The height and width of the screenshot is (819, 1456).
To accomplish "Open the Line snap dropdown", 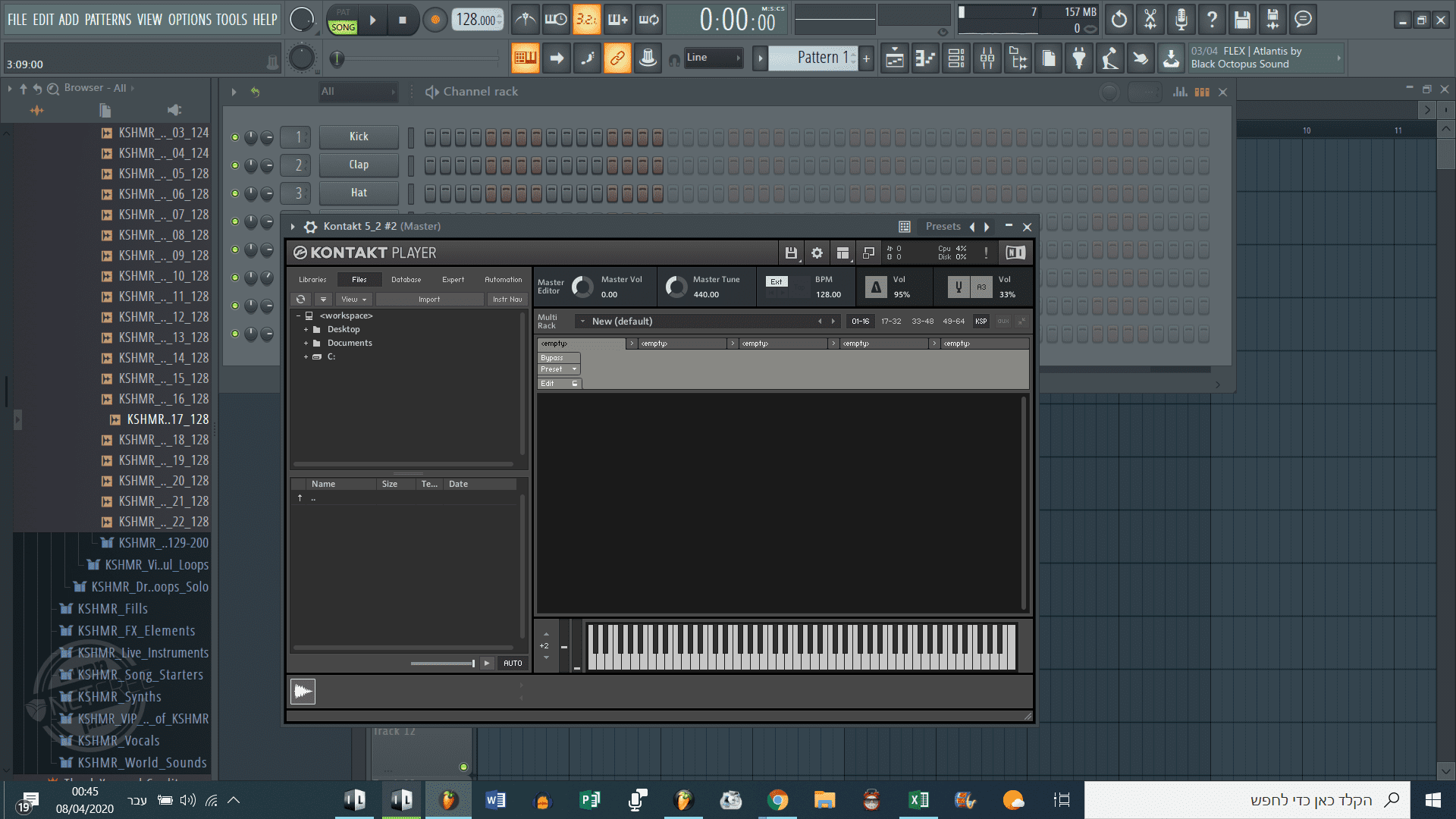I will (713, 58).
